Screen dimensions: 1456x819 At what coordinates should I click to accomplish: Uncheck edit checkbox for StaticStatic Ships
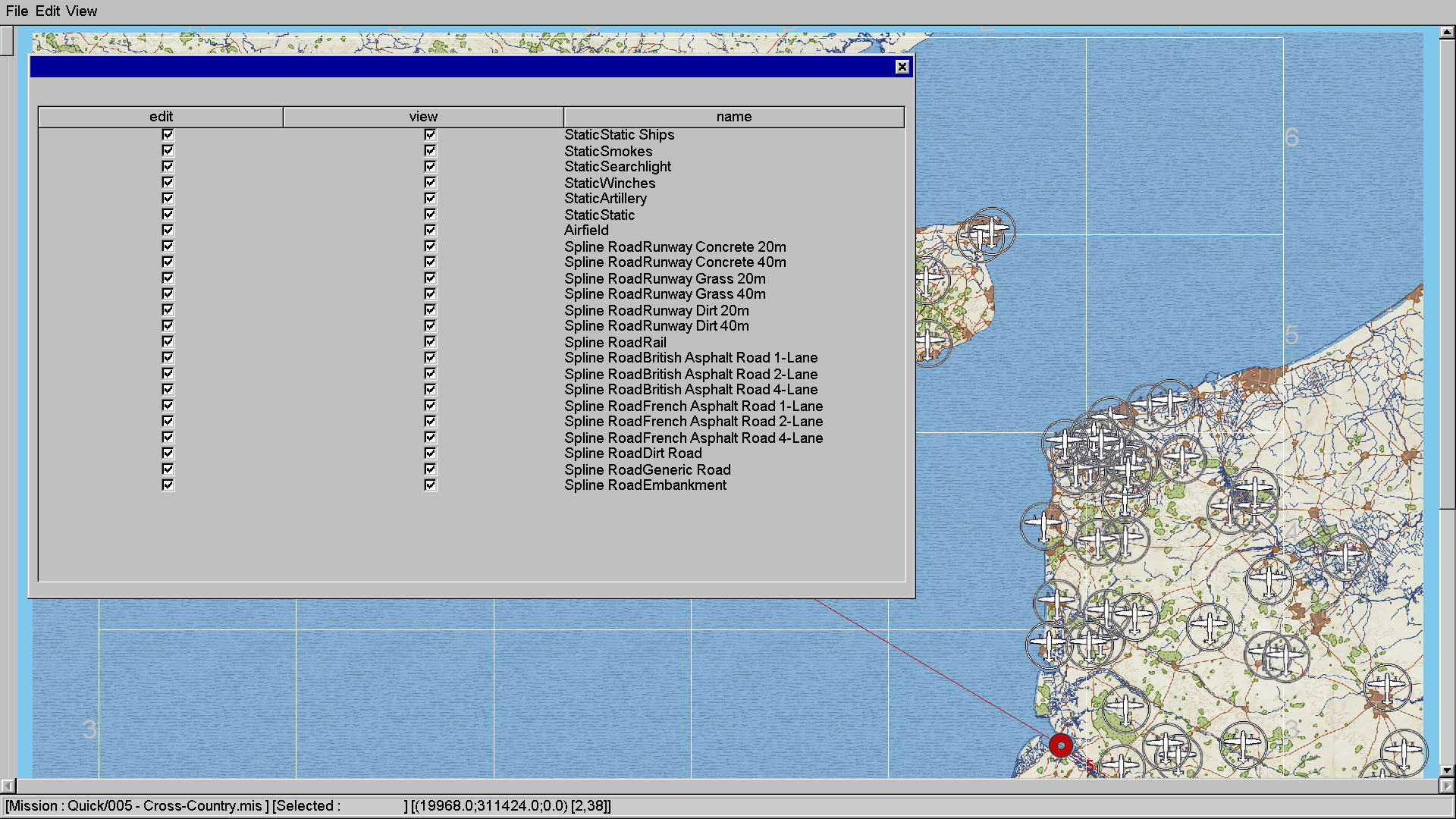168,135
